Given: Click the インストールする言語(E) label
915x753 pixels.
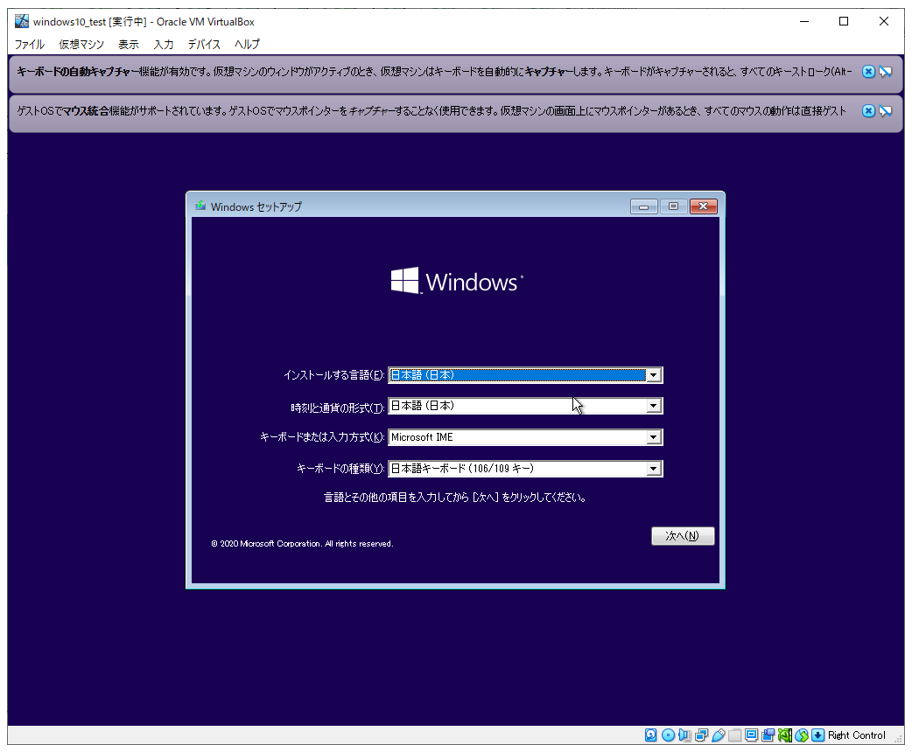Looking at the screenshot, I should click(x=334, y=375).
